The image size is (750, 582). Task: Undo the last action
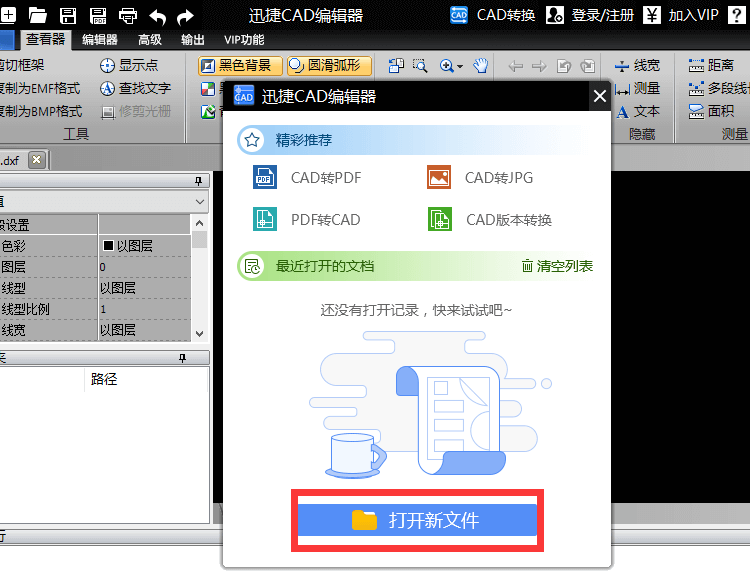coord(157,17)
